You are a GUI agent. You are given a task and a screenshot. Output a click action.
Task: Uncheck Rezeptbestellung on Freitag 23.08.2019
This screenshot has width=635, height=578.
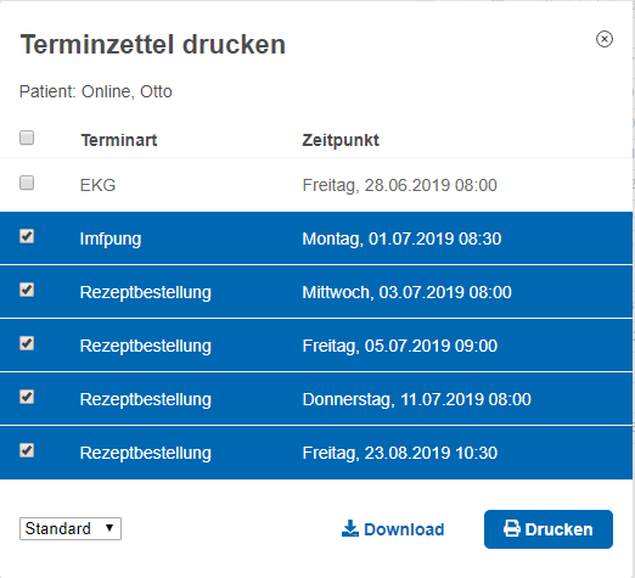[27, 450]
